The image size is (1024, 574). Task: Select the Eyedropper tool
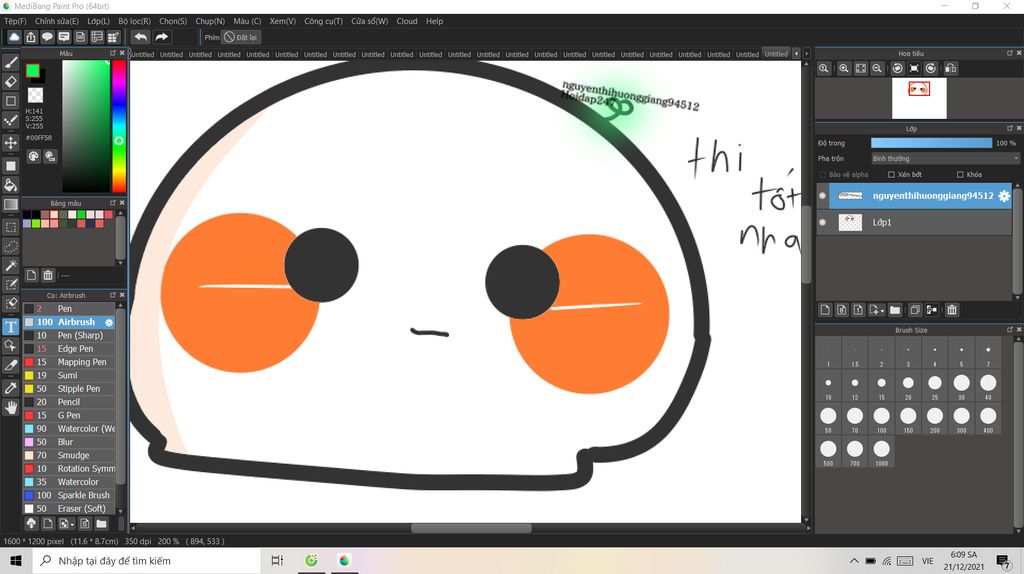point(11,388)
